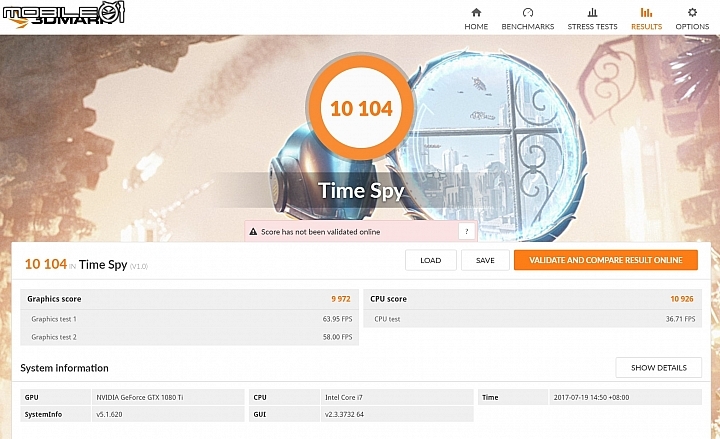
Task: Click the Time Spy banner title
Action: pyautogui.click(x=361, y=191)
